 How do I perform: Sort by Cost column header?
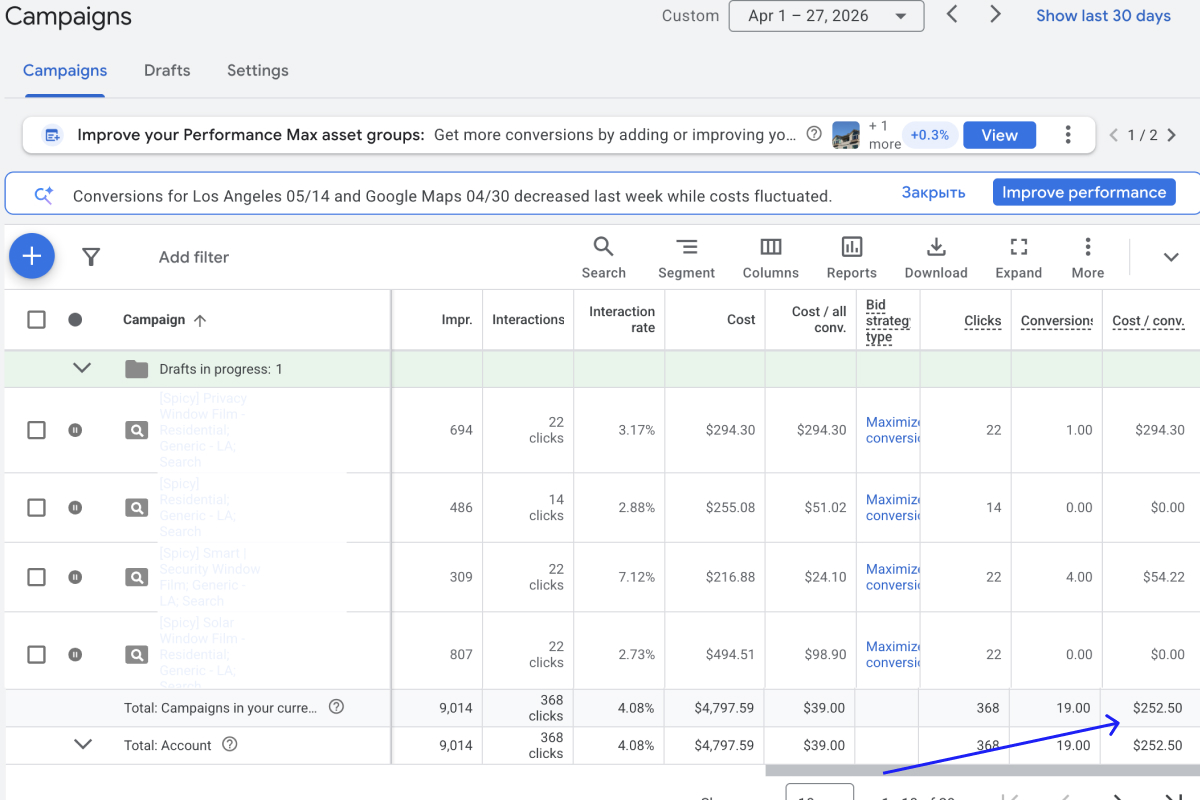[741, 320]
